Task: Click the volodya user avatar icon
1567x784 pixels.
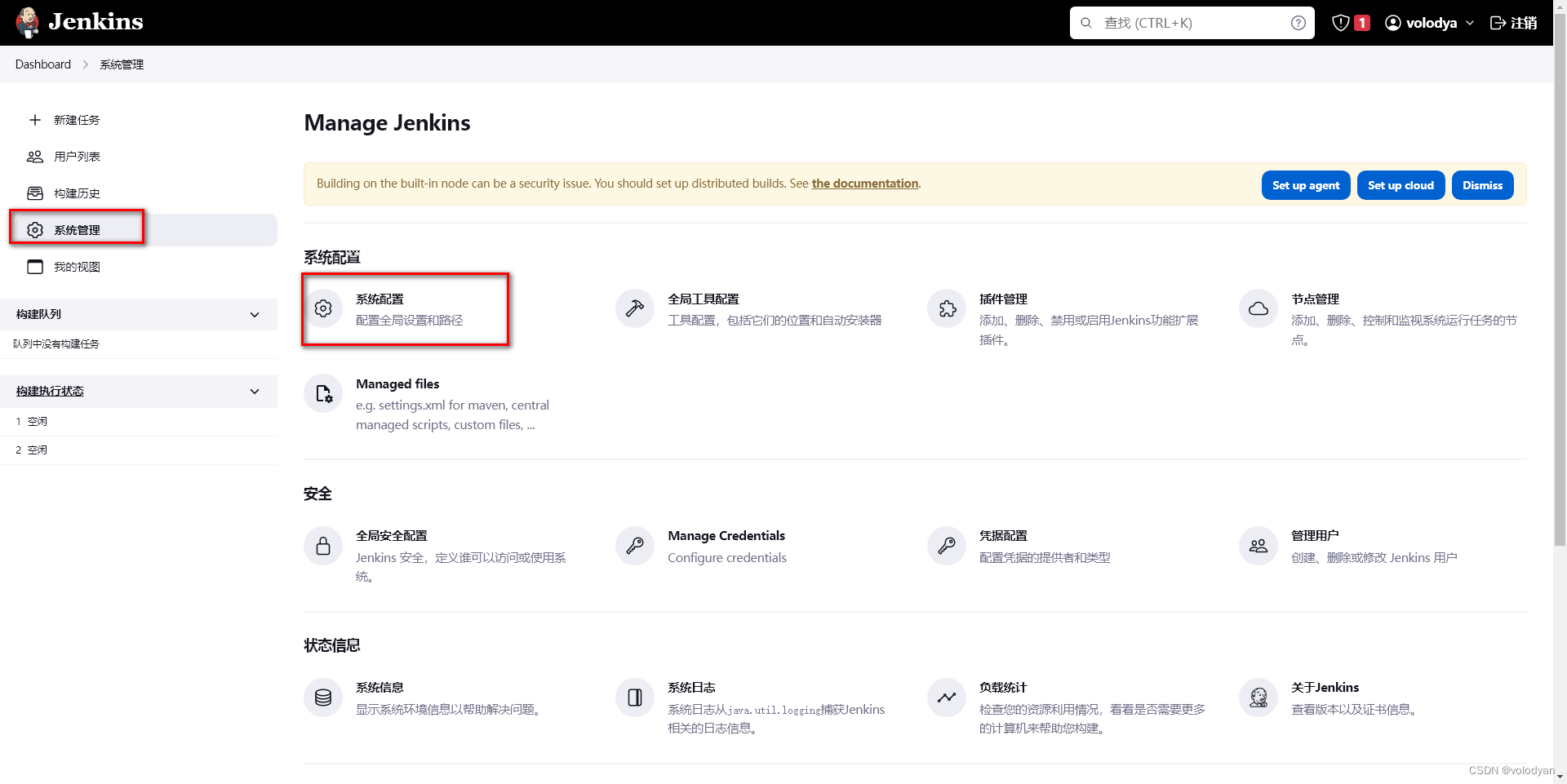Action: pyautogui.click(x=1392, y=23)
